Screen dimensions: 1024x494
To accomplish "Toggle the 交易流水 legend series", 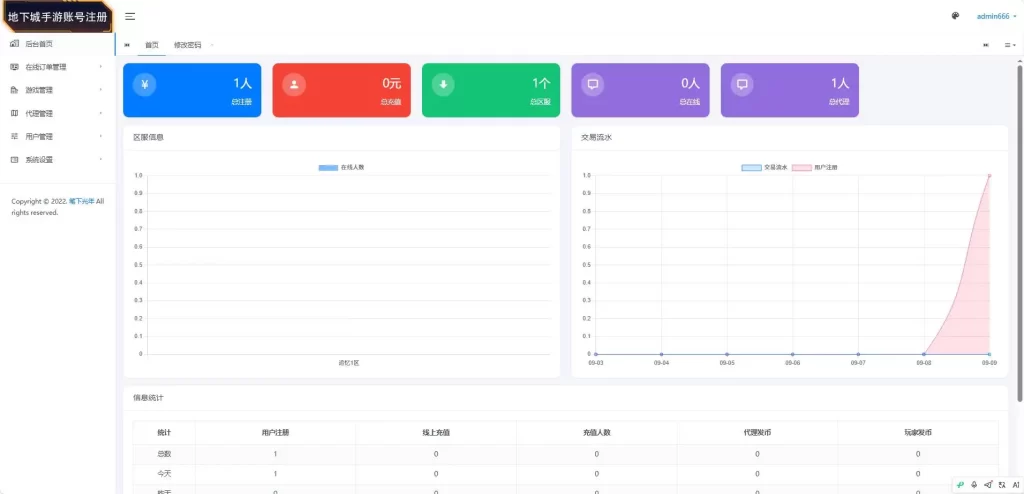I will (x=765, y=167).
